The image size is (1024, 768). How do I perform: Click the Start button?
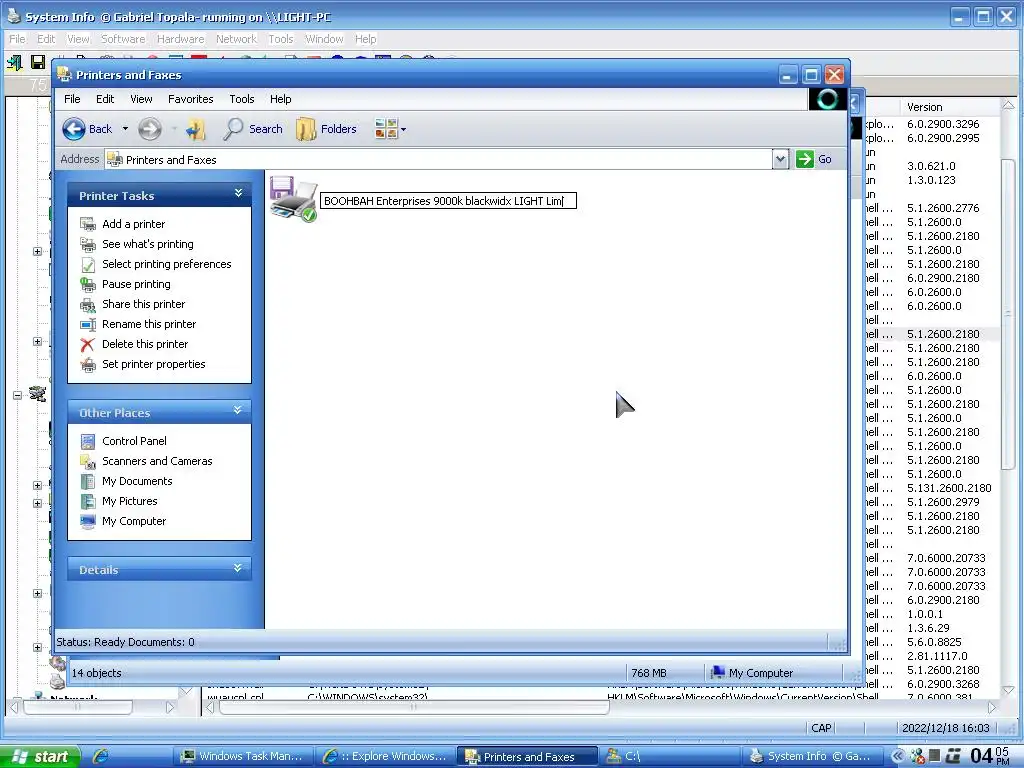coord(40,756)
